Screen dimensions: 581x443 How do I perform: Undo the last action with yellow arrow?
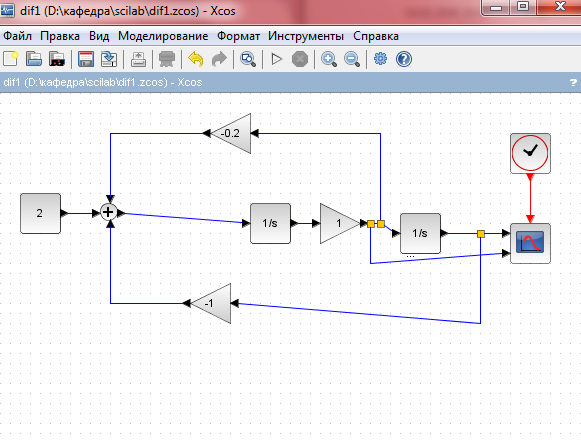[x=196, y=59]
